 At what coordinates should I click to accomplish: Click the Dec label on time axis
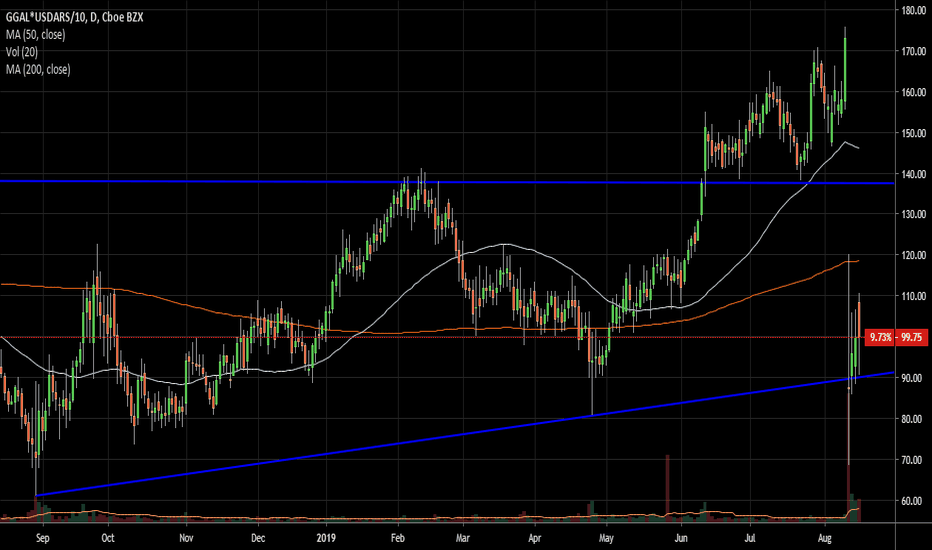click(257, 538)
